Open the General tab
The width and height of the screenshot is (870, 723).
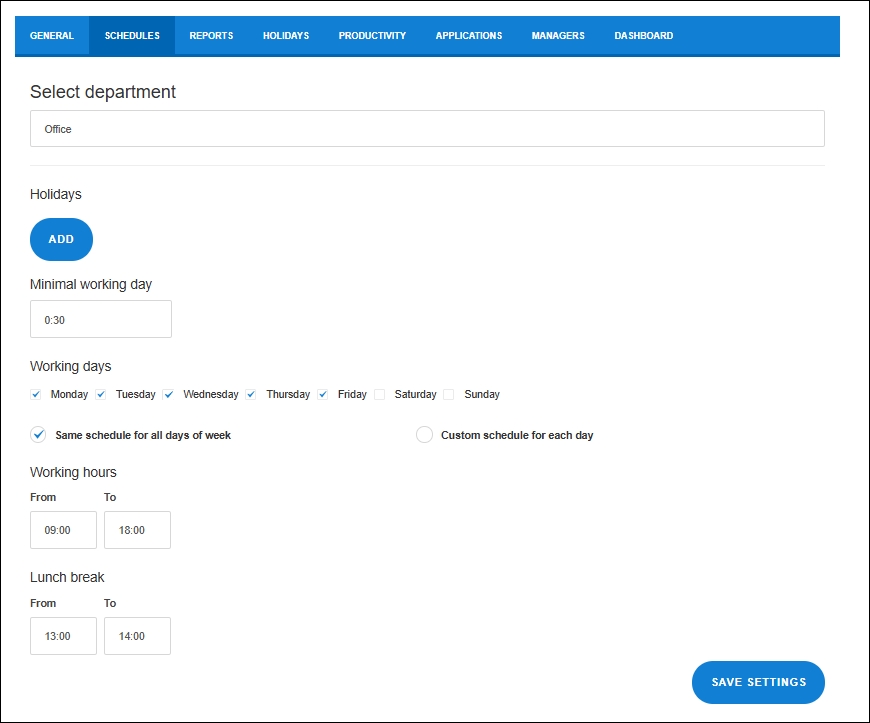[x=52, y=36]
